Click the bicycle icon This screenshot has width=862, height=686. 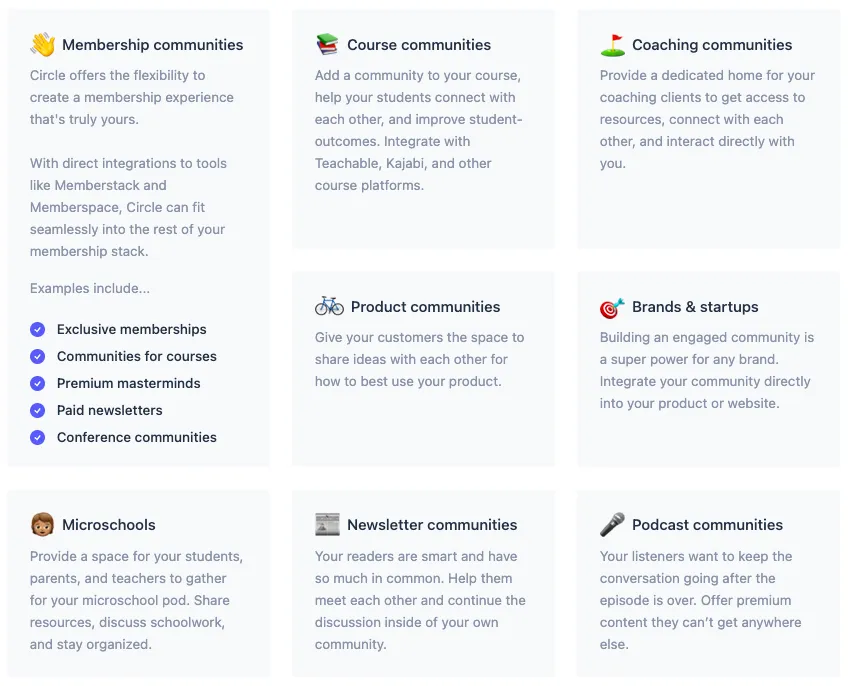(329, 307)
